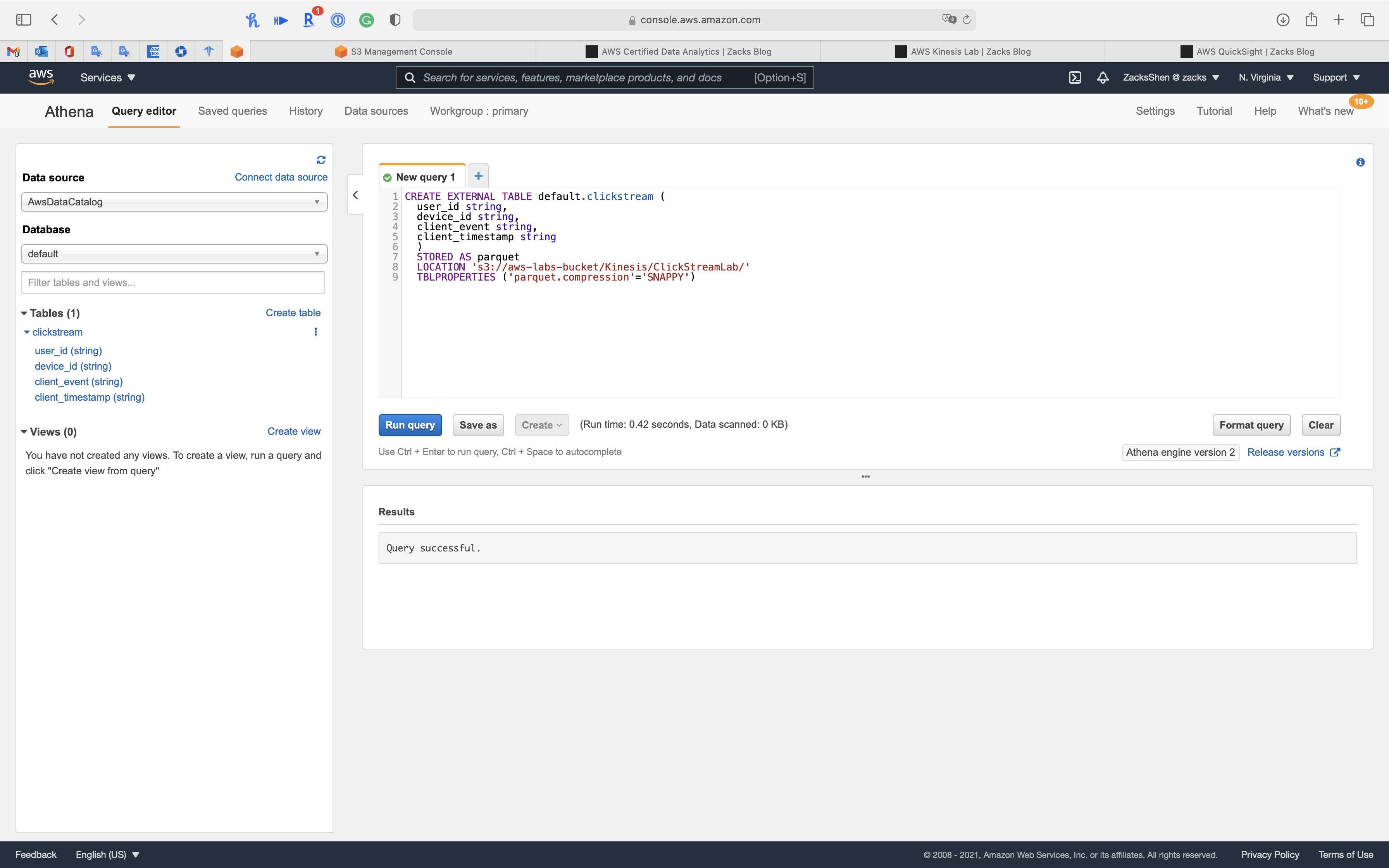The image size is (1389, 868).
Task: Open clickstream table options menu
Action: point(315,332)
